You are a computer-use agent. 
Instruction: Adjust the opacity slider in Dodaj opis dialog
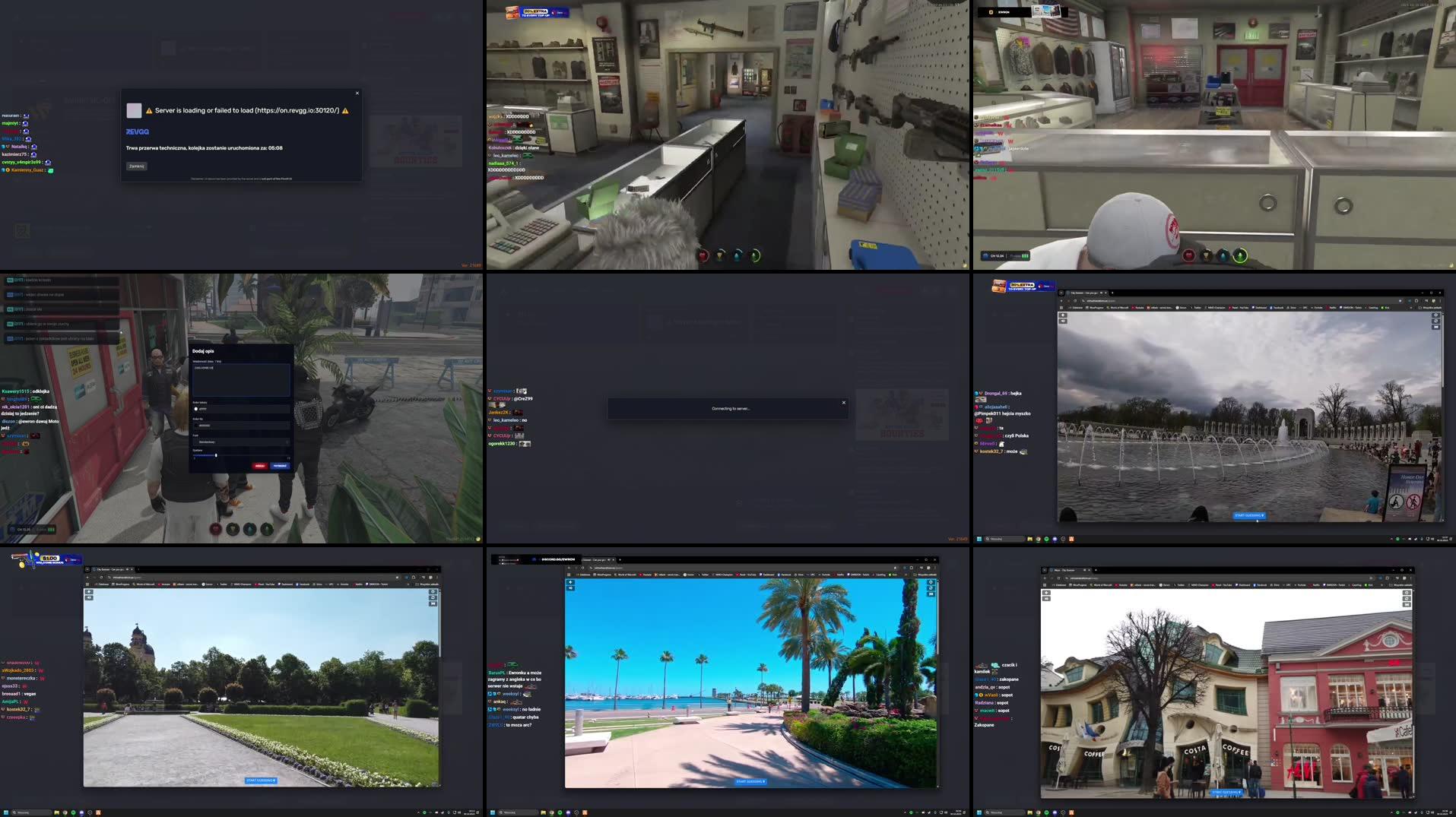(216, 455)
